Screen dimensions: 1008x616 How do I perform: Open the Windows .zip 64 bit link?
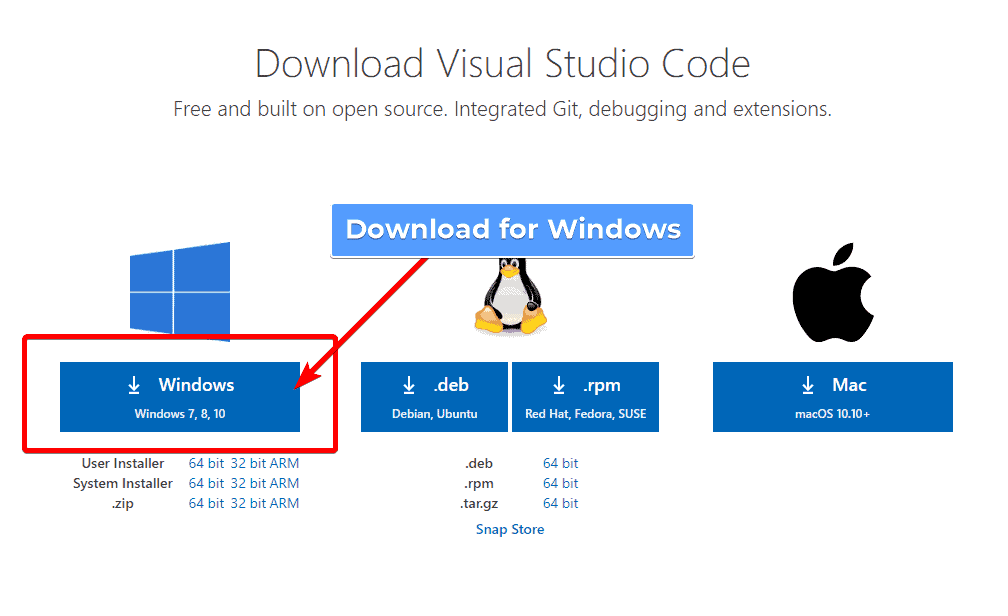point(206,503)
